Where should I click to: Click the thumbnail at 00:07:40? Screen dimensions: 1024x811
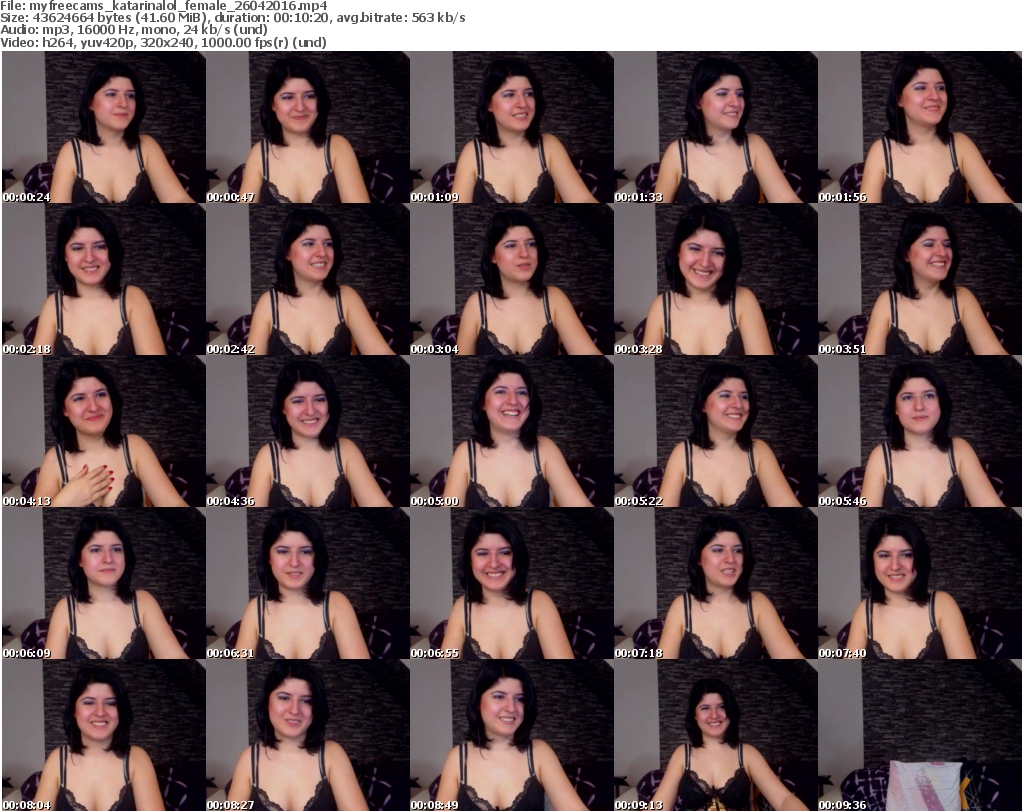(920, 583)
